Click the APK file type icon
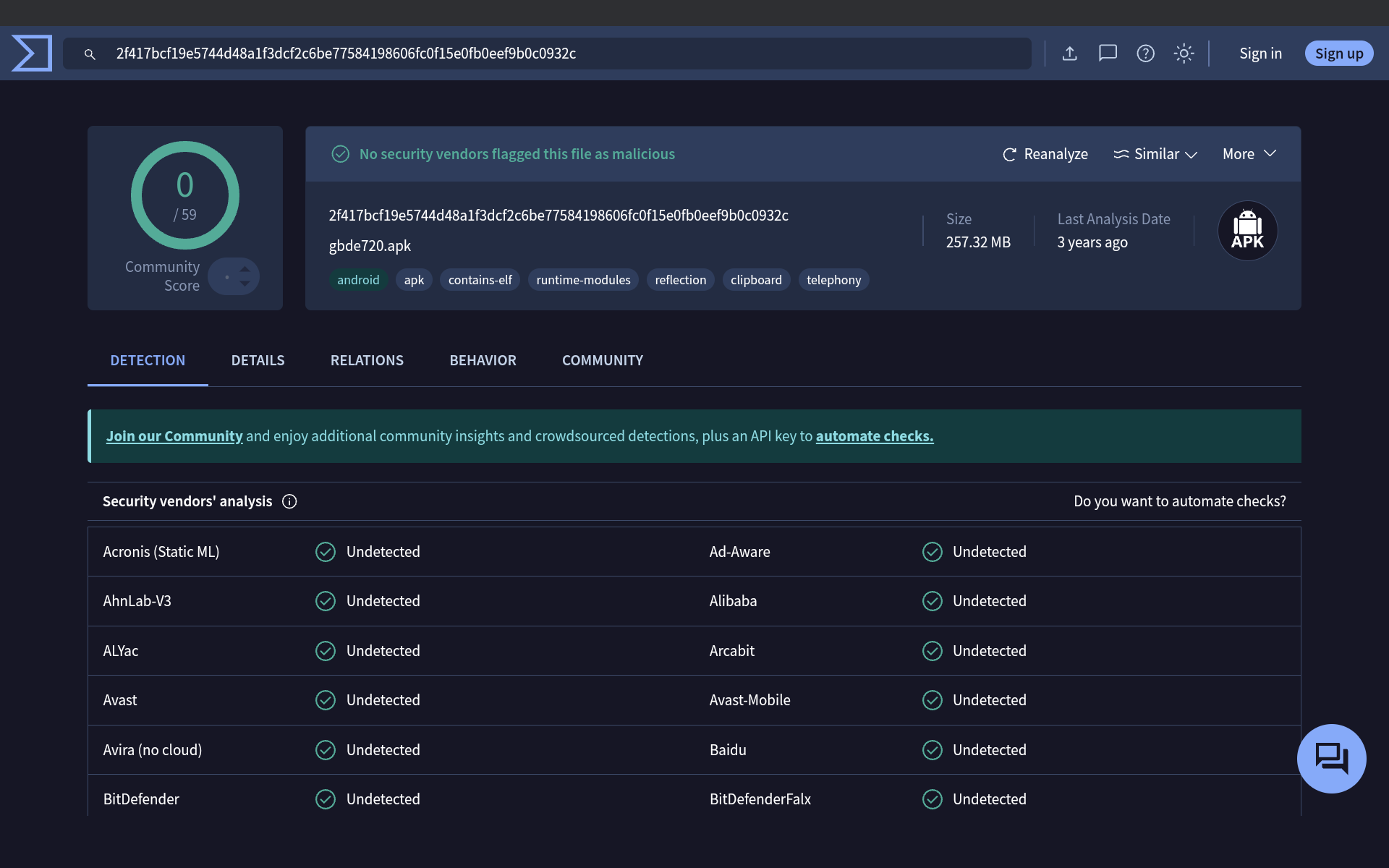Viewport: 1389px width, 868px height. pyautogui.click(x=1247, y=231)
